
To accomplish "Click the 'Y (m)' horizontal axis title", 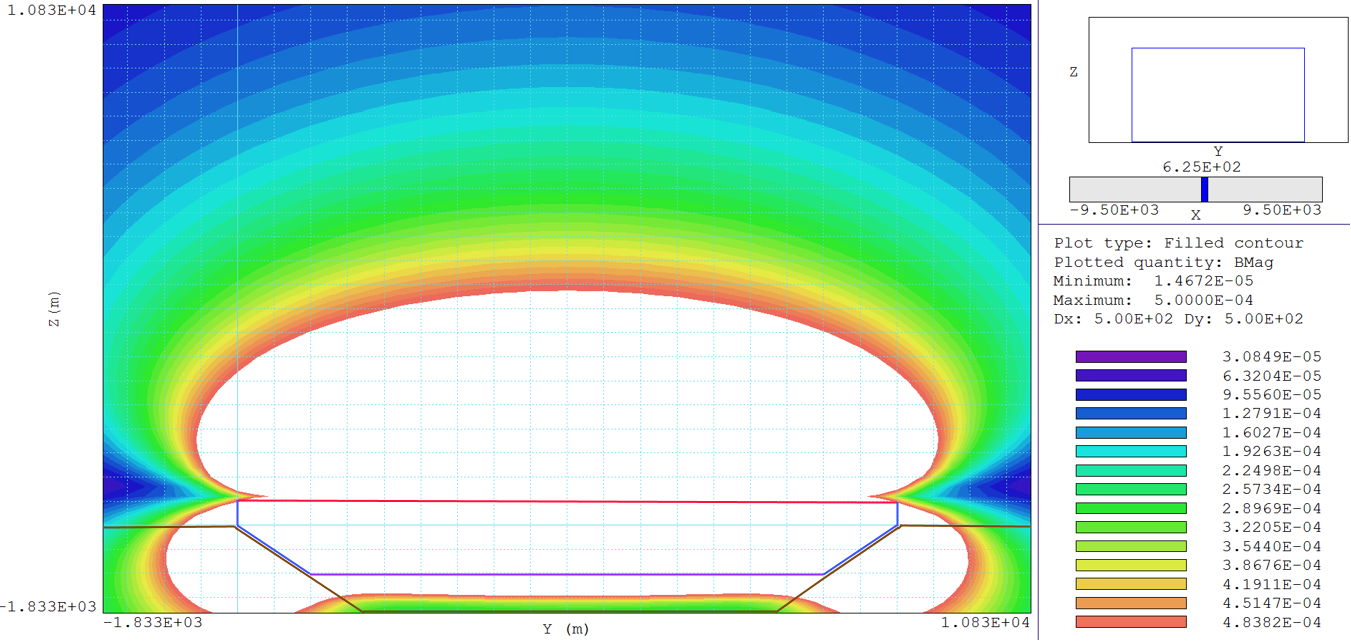I will point(566,629).
